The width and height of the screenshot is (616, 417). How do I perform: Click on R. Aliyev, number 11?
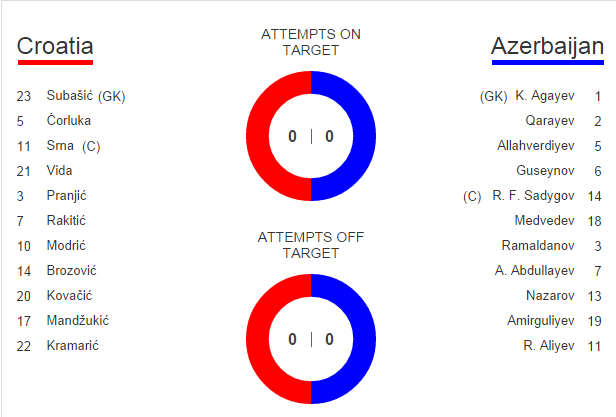[549, 346]
